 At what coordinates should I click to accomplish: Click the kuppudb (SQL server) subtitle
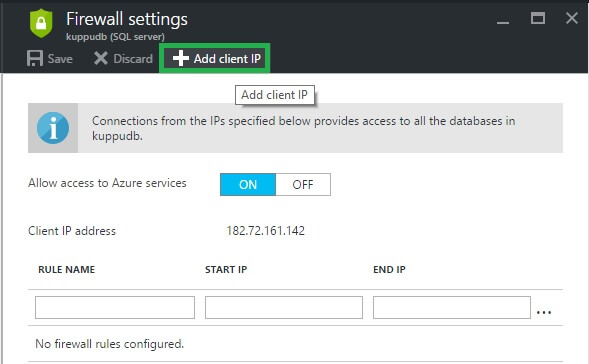[x=115, y=37]
